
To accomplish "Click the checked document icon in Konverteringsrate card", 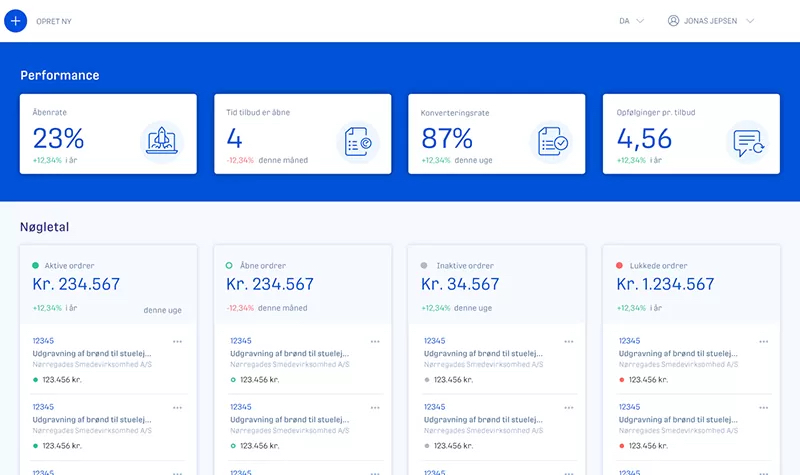I will tap(550, 142).
